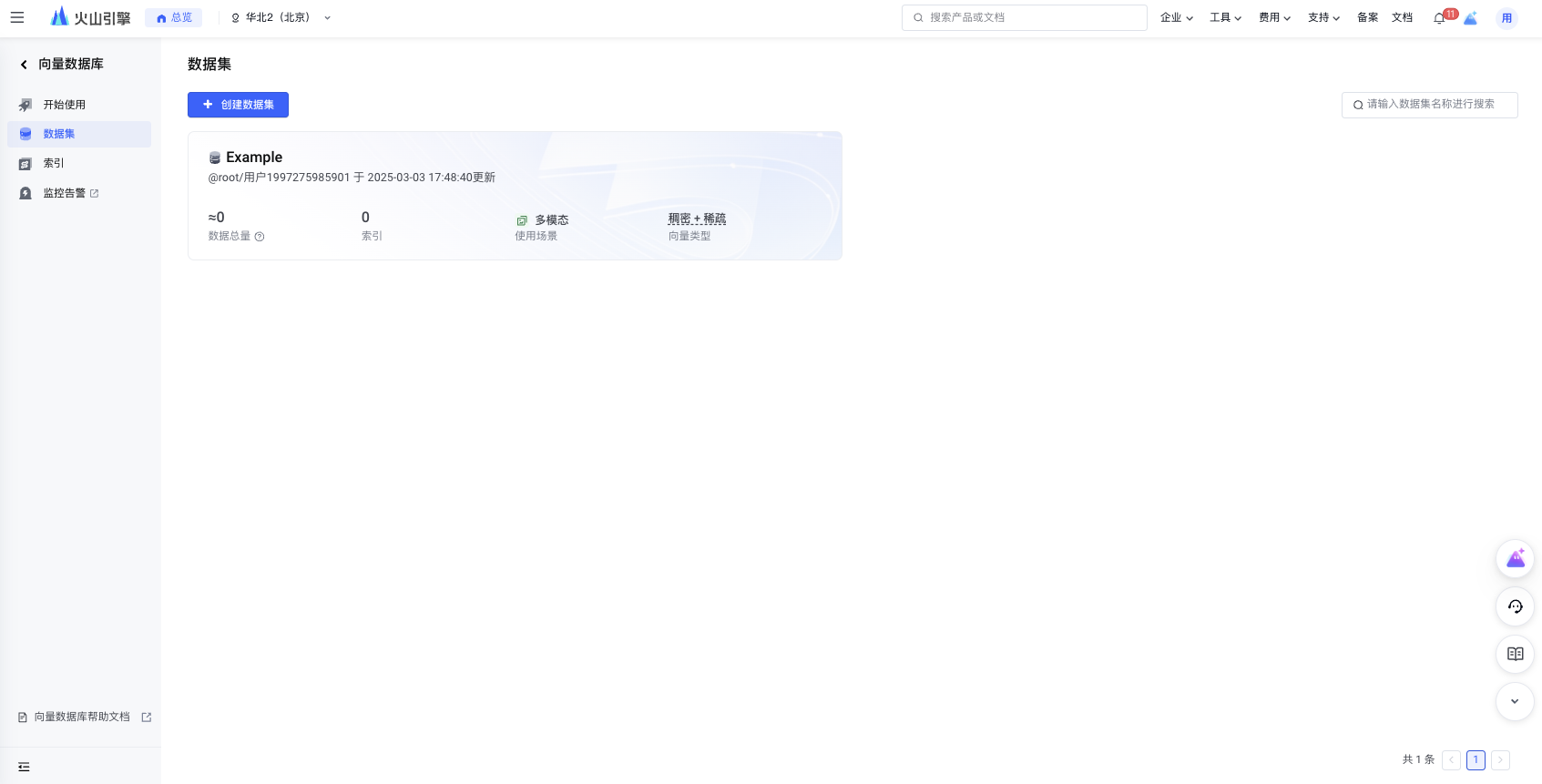Click the 共 1 条 total count text
Image resolution: width=1542 pixels, height=784 pixels.
click(1418, 759)
